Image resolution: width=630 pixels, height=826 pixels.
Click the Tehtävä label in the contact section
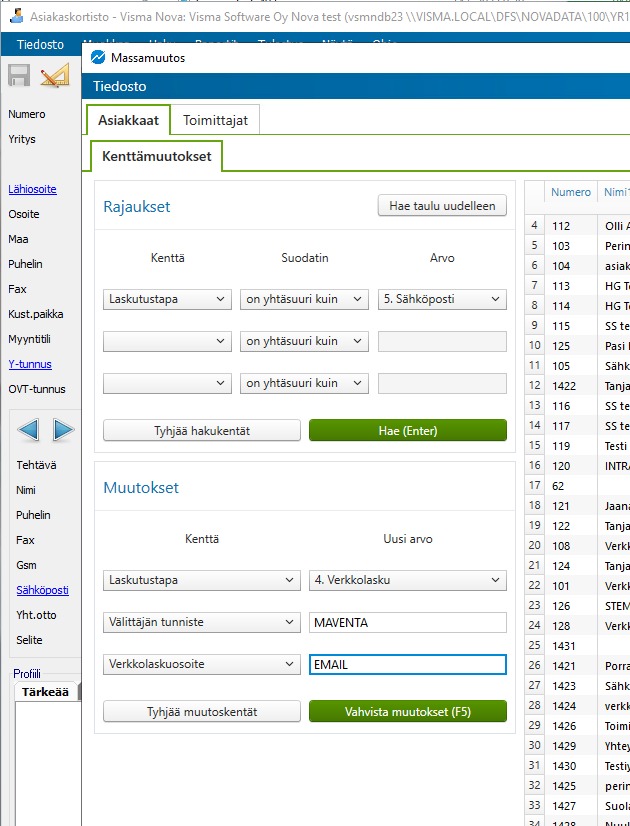pos(36,465)
